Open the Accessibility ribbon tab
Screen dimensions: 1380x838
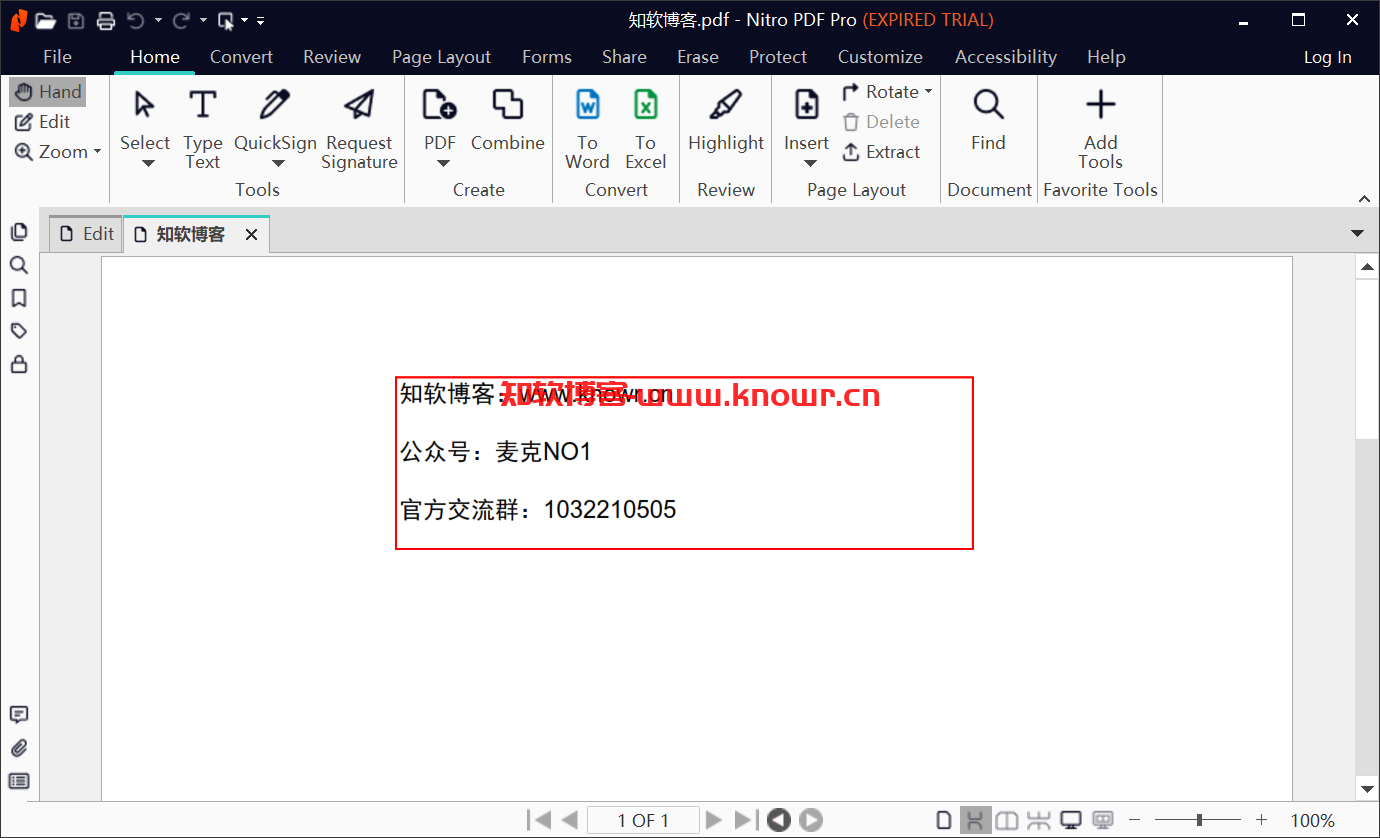(x=1006, y=57)
